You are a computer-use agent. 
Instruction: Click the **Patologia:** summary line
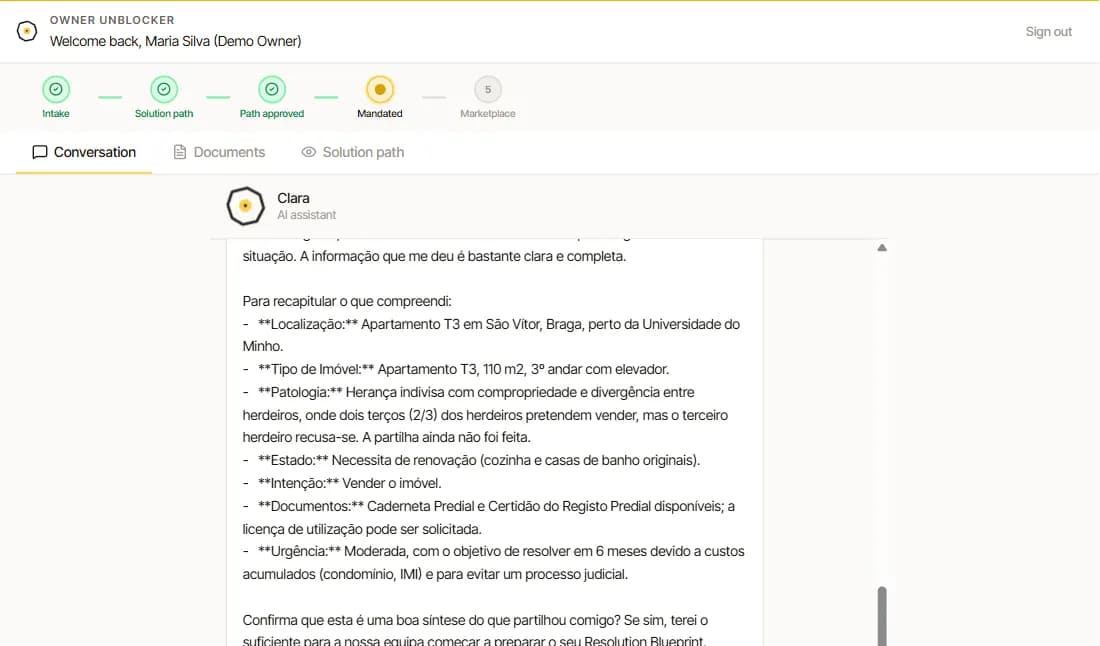(x=485, y=415)
